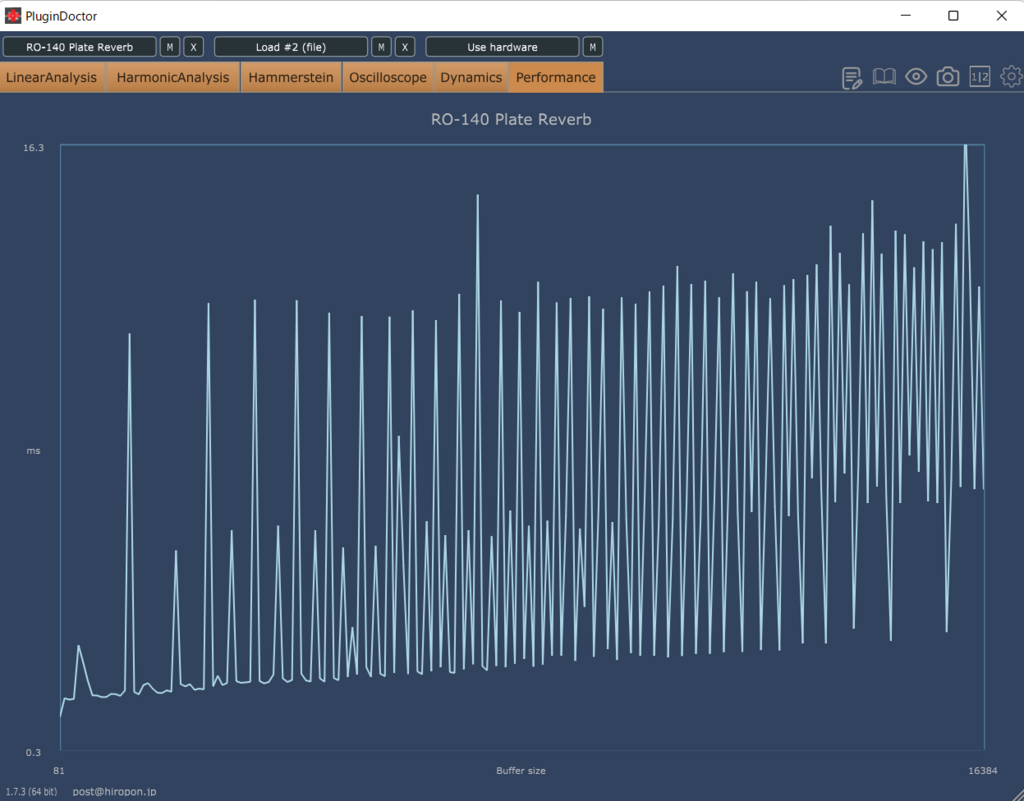Toggle M button beside Load #2 (file)
Screen dimensions: 1024x801
[381, 47]
